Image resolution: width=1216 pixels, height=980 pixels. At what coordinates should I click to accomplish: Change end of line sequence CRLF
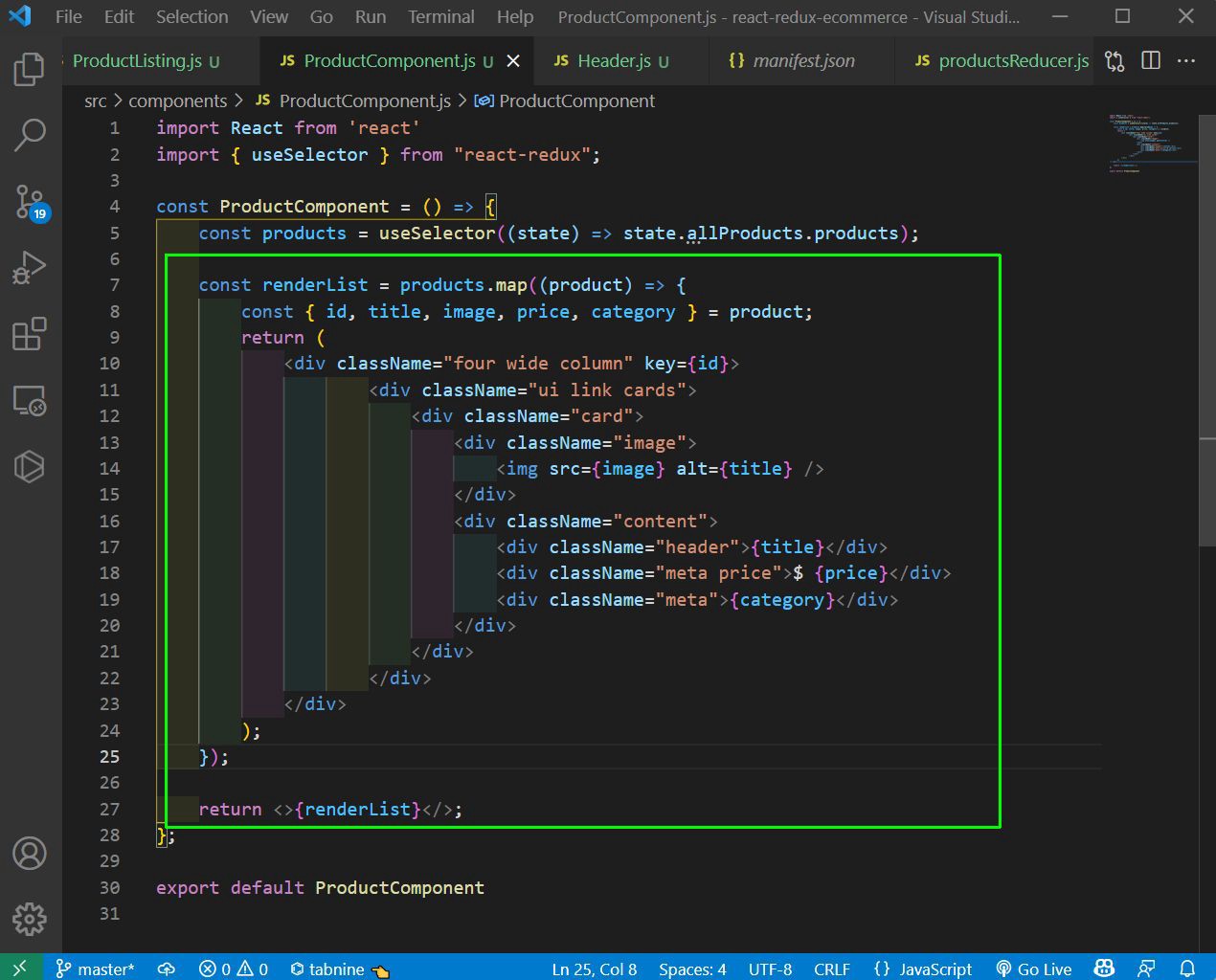pos(831,969)
